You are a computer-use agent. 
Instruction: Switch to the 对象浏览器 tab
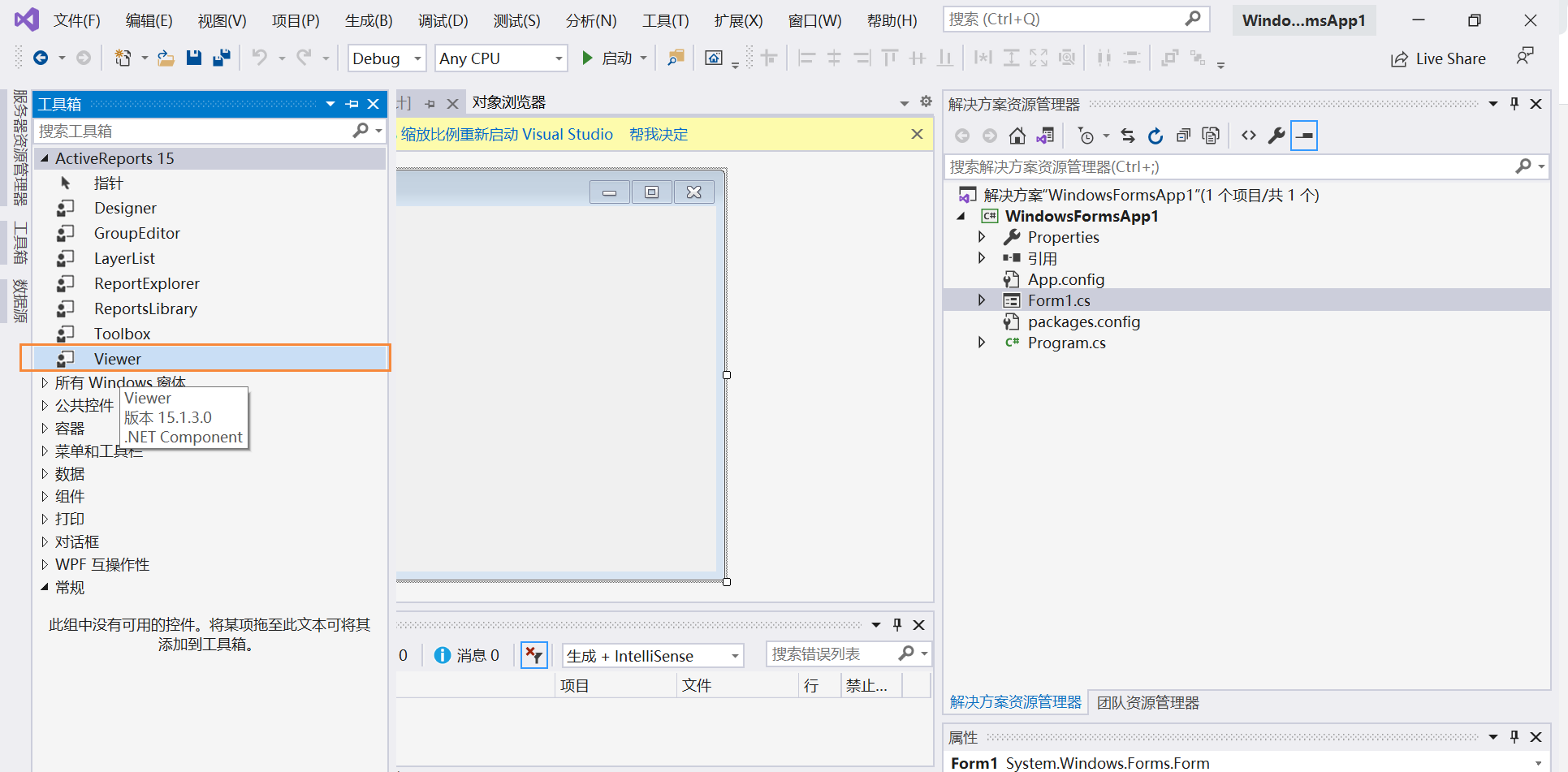(x=509, y=102)
